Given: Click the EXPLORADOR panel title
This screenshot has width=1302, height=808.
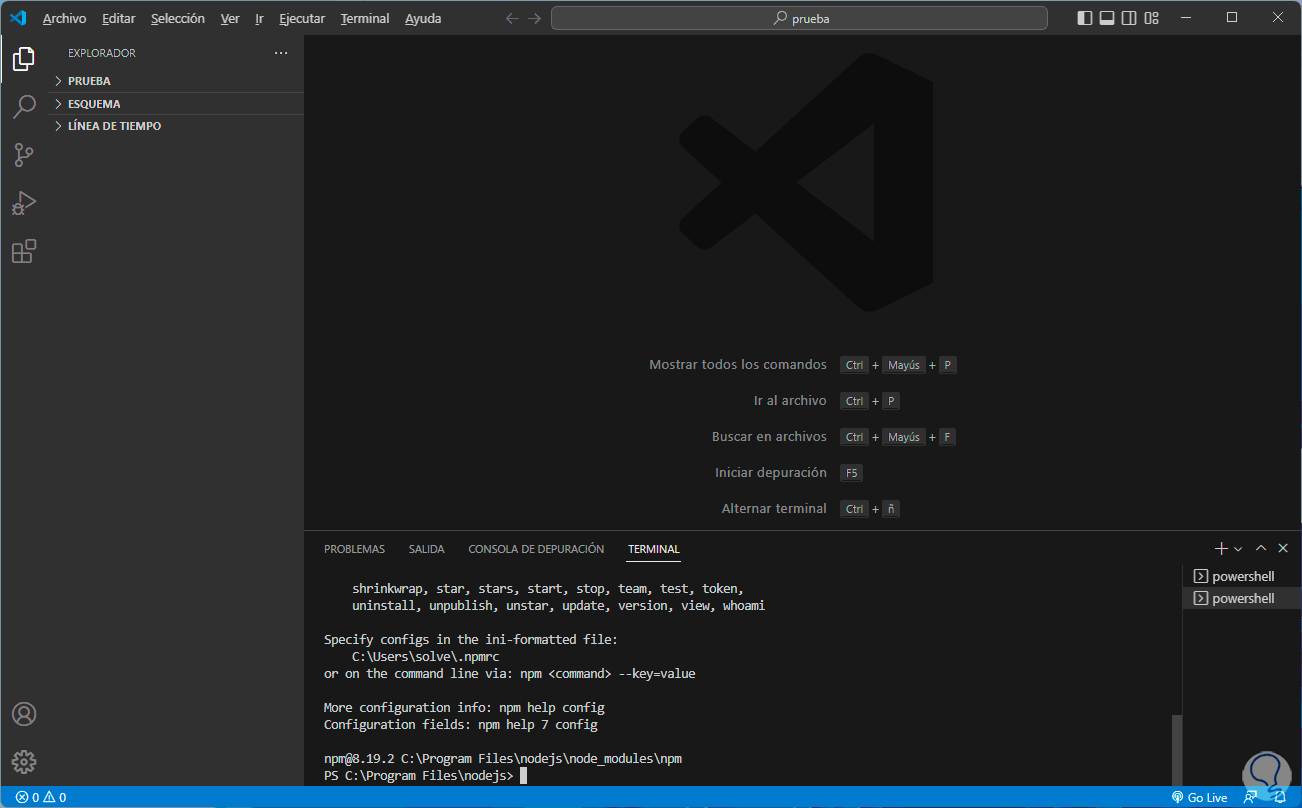Looking at the screenshot, I should 102,53.
